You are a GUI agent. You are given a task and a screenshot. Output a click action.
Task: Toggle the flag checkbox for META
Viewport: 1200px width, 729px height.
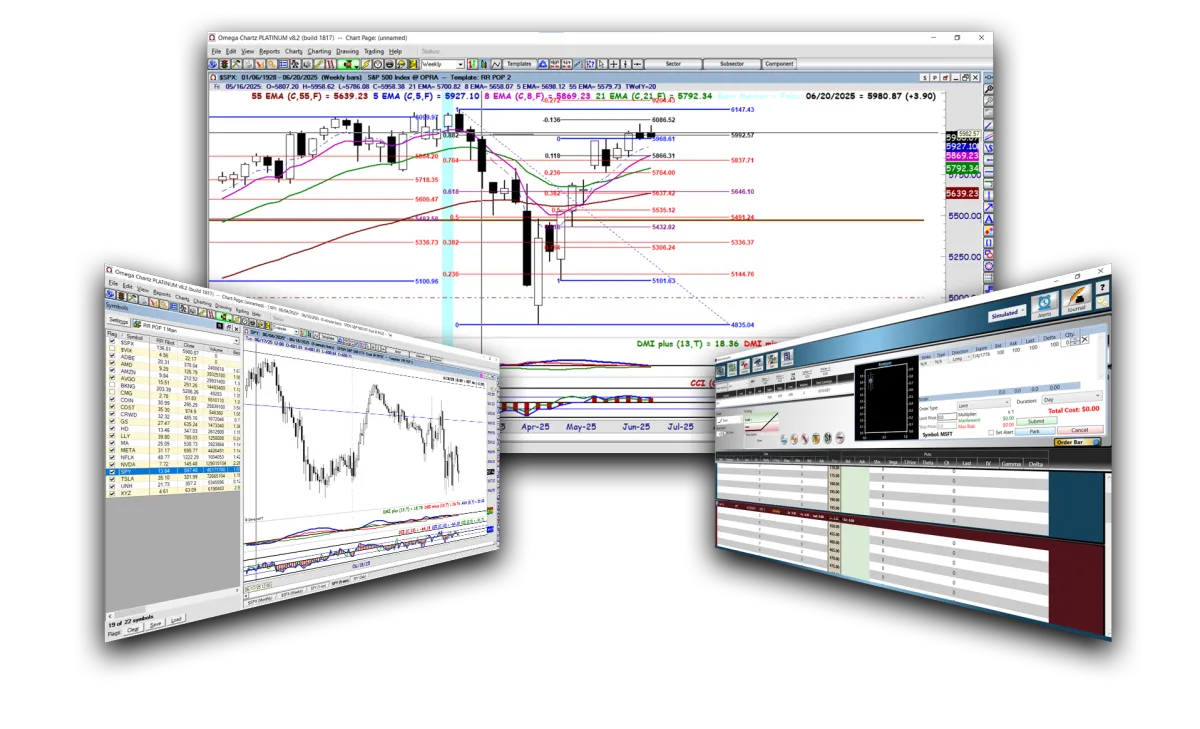pyautogui.click(x=113, y=451)
